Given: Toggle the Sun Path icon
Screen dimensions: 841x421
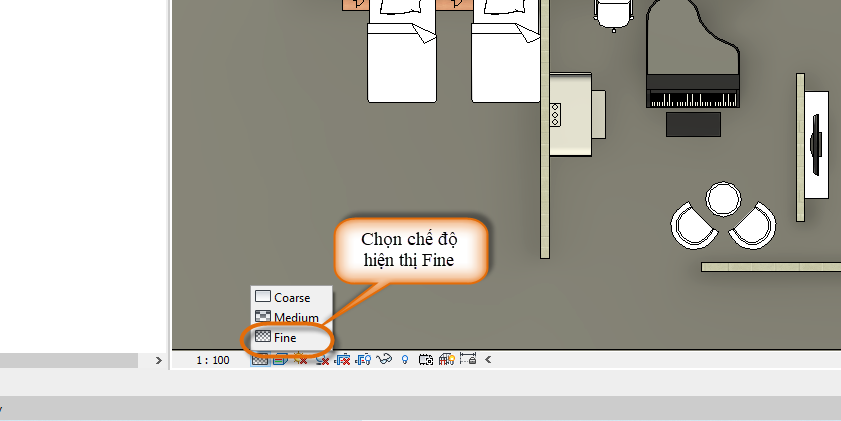Looking at the screenshot, I should (301, 360).
